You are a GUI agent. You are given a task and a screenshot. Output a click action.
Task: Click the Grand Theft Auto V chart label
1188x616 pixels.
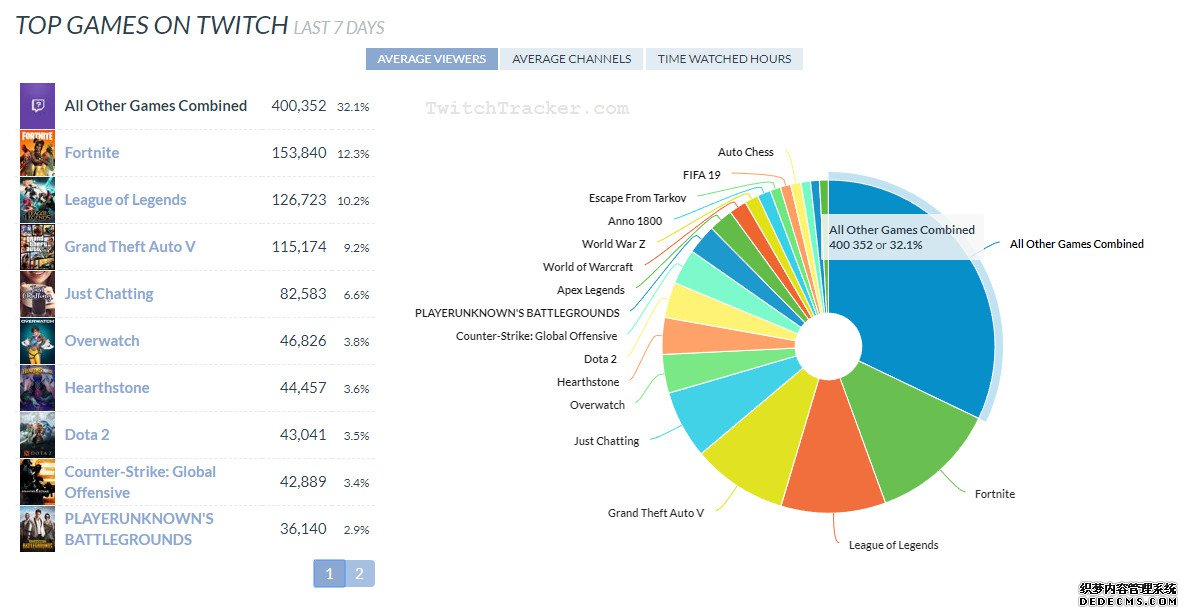pyautogui.click(x=655, y=514)
